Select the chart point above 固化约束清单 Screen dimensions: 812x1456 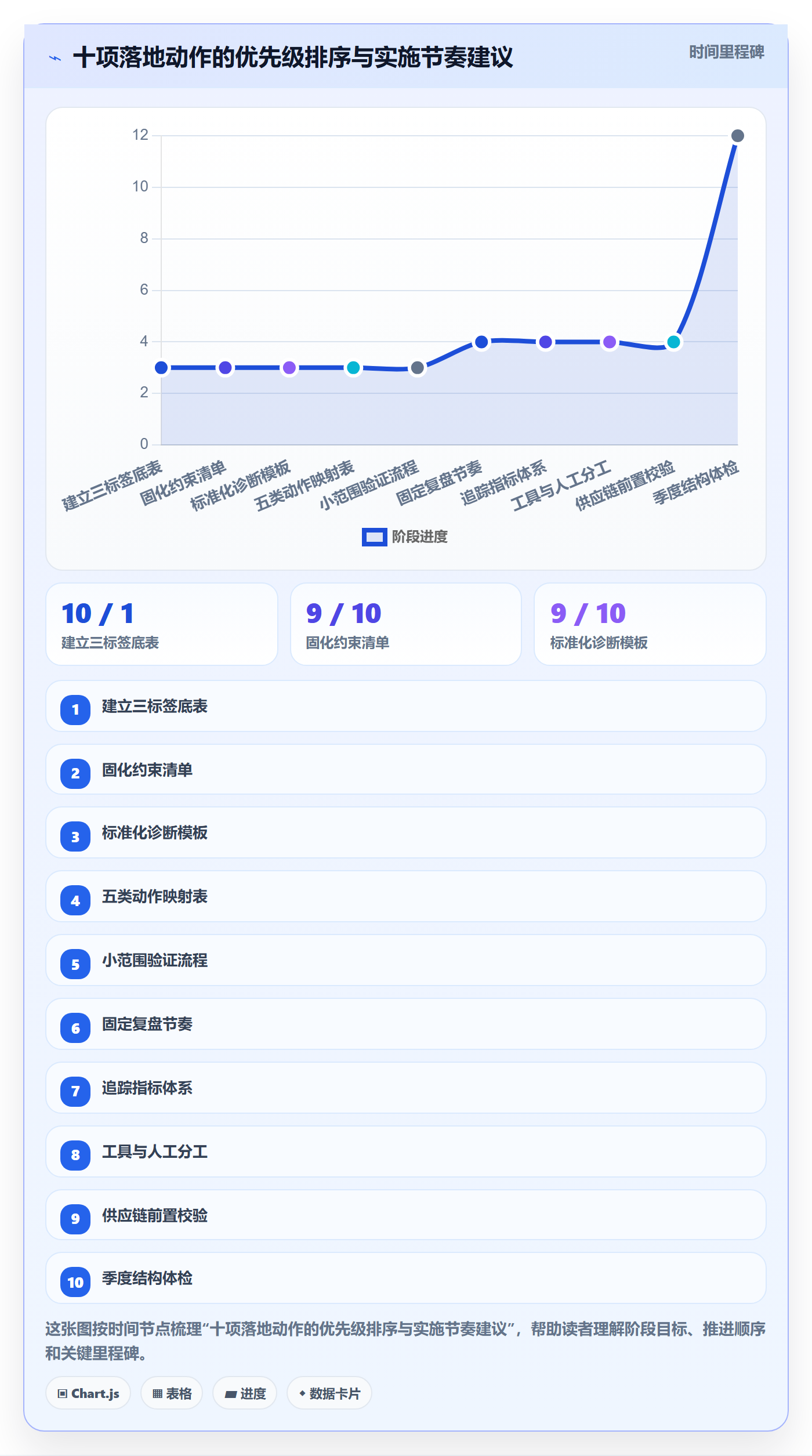coord(225,368)
